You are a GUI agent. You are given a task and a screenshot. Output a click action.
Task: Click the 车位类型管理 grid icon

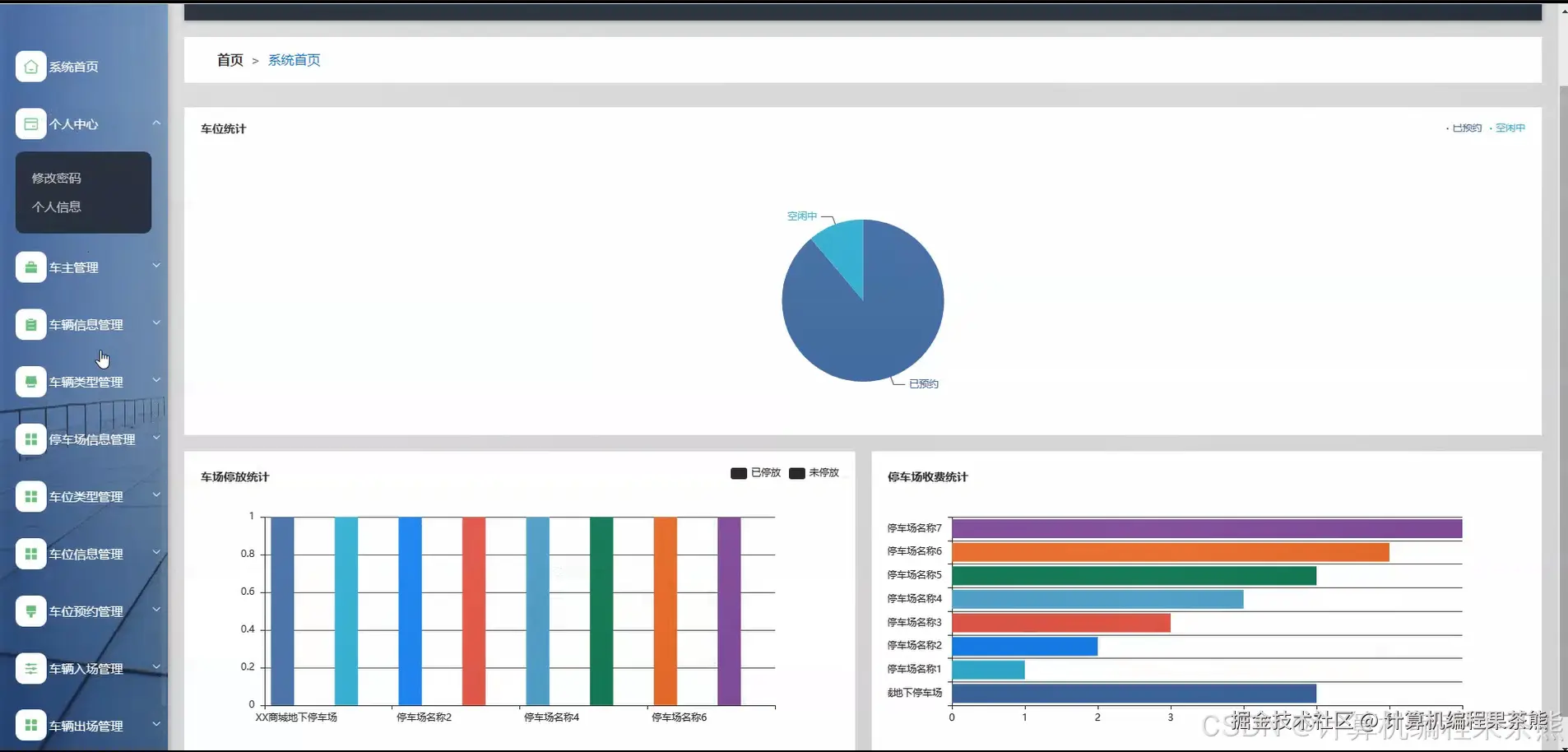(x=30, y=497)
